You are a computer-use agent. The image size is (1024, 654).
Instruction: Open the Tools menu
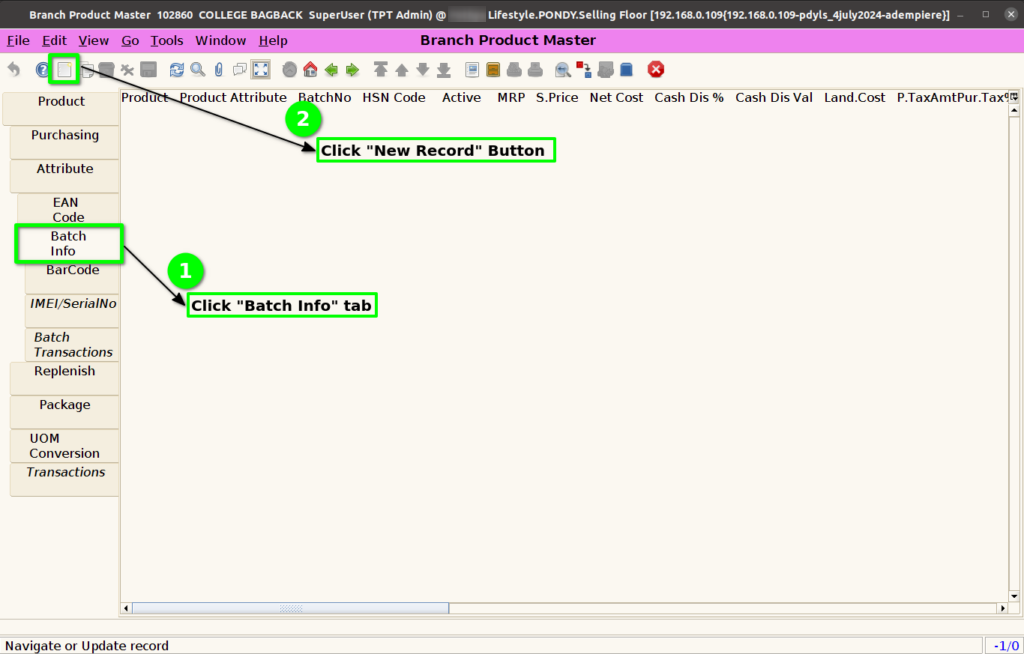click(x=167, y=41)
